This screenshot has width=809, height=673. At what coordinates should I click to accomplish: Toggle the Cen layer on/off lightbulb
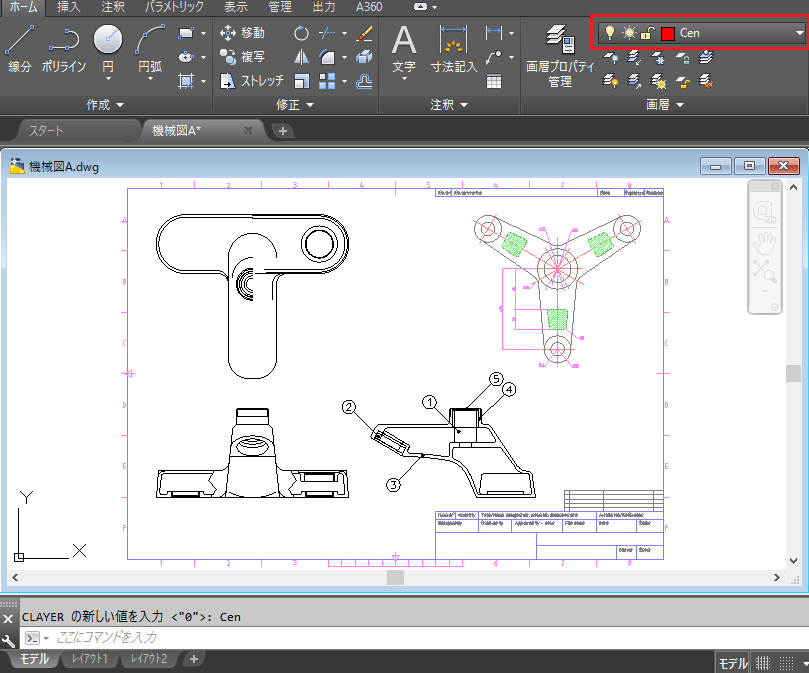tap(610, 33)
